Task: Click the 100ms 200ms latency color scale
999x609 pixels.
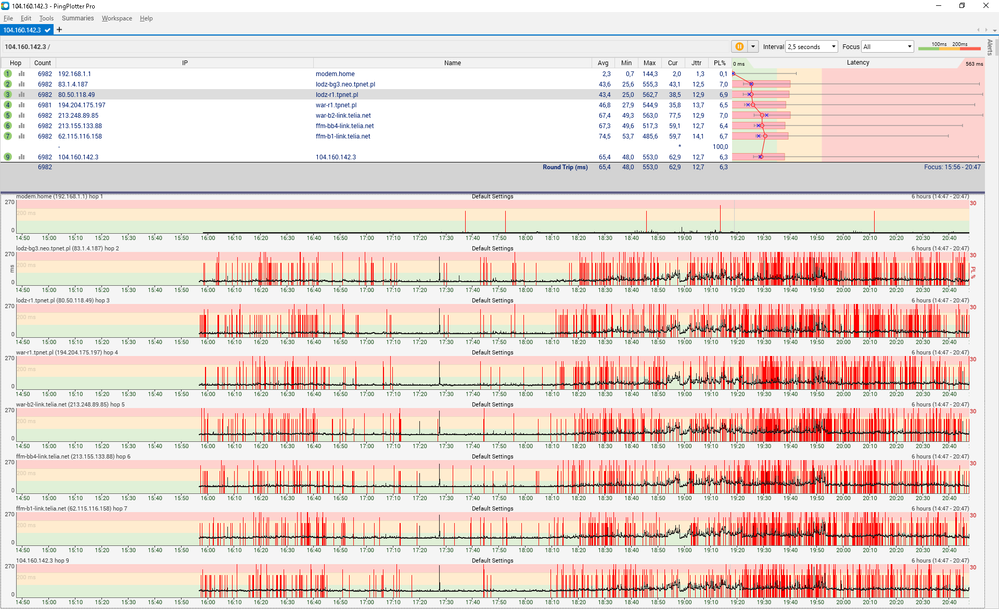Action: point(948,46)
